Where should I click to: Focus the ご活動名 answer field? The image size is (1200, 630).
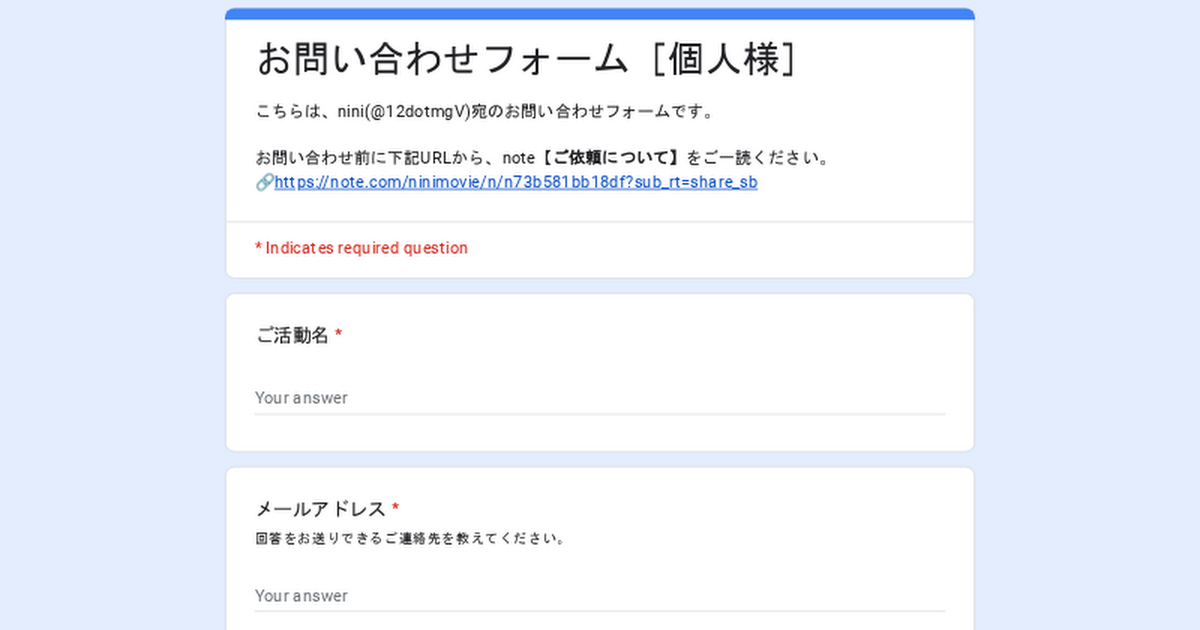[600, 398]
